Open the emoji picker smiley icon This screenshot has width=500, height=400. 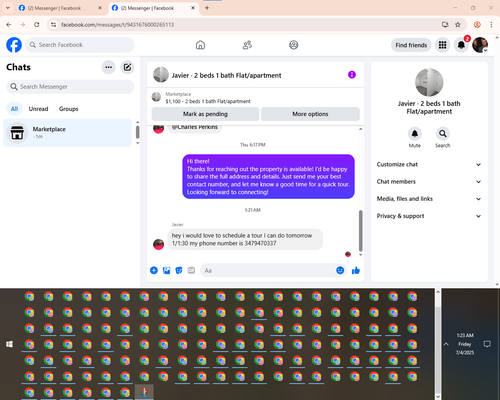click(340, 270)
